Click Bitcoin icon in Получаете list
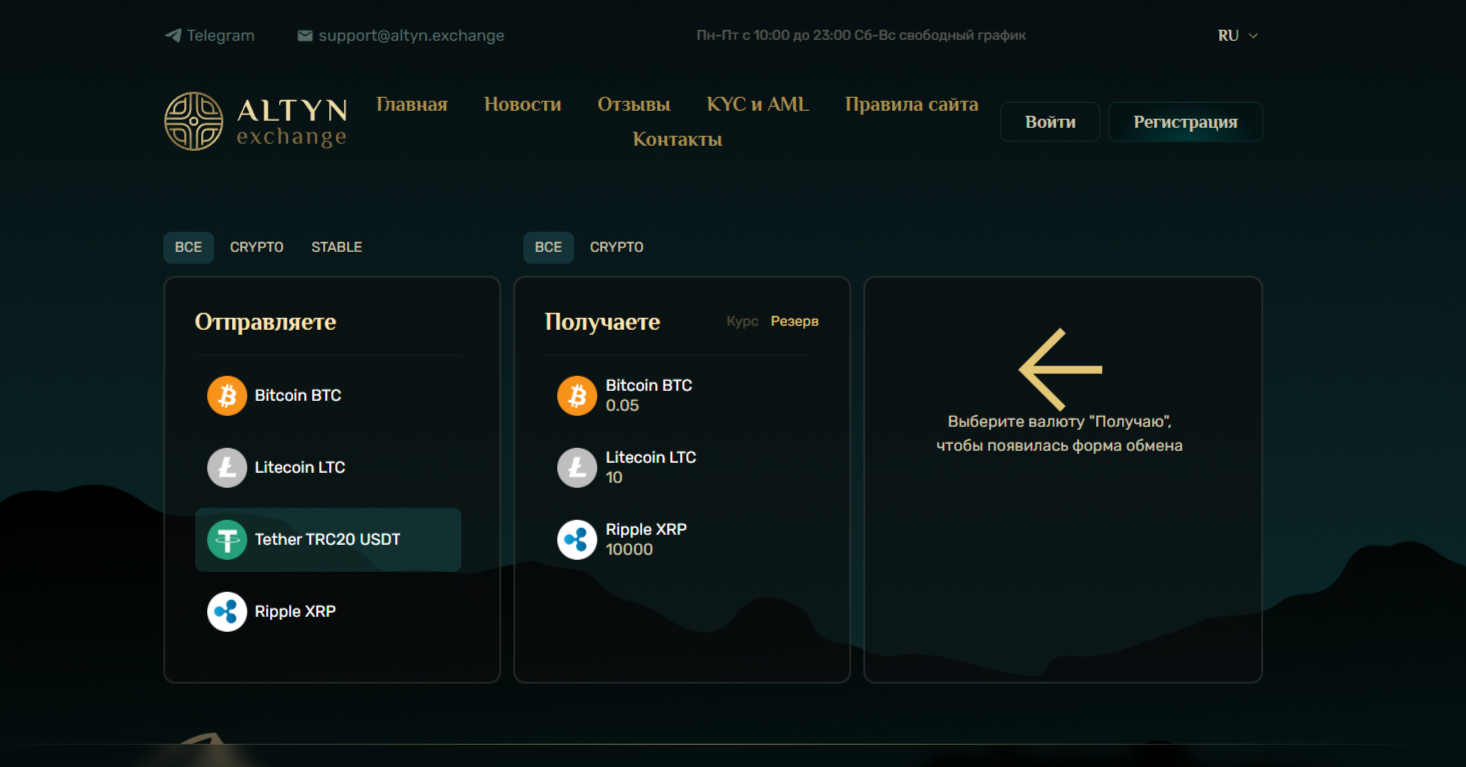The height and width of the screenshot is (767, 1466). (577, 396)
